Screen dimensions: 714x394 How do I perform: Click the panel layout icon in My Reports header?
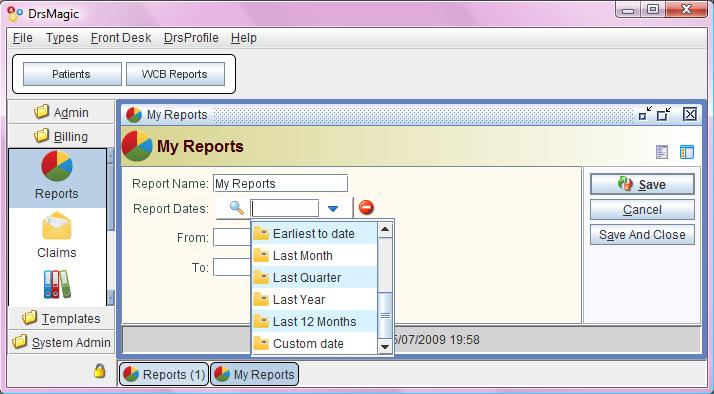pos(687,152)
